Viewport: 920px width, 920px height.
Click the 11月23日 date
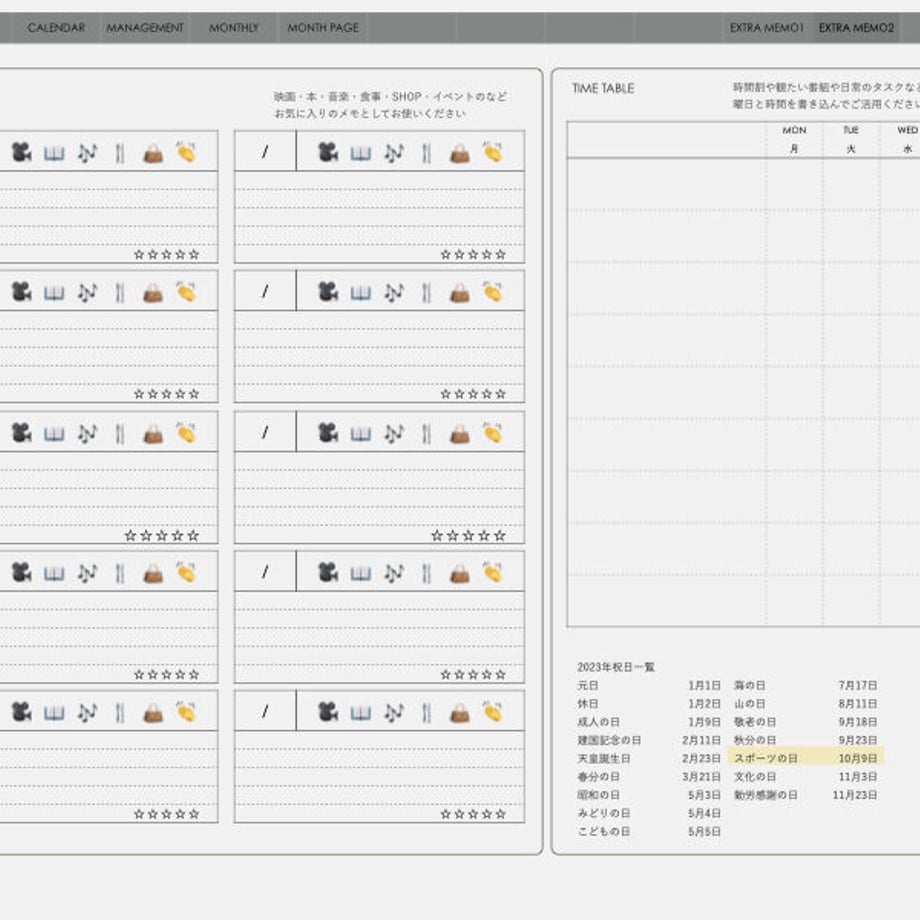click(855, 795)
